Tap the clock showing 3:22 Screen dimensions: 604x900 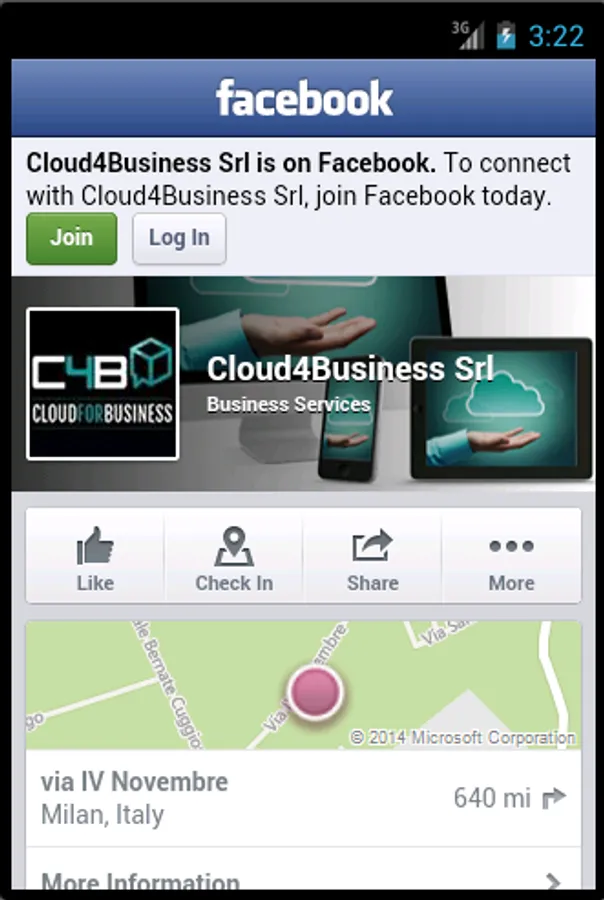click(x=556, y=36)
